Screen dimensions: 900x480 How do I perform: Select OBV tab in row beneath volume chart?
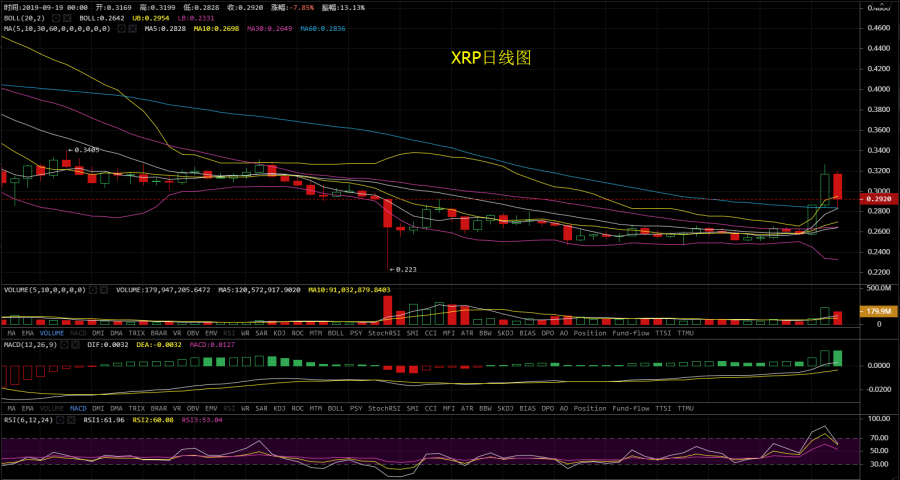click(193, 332)
